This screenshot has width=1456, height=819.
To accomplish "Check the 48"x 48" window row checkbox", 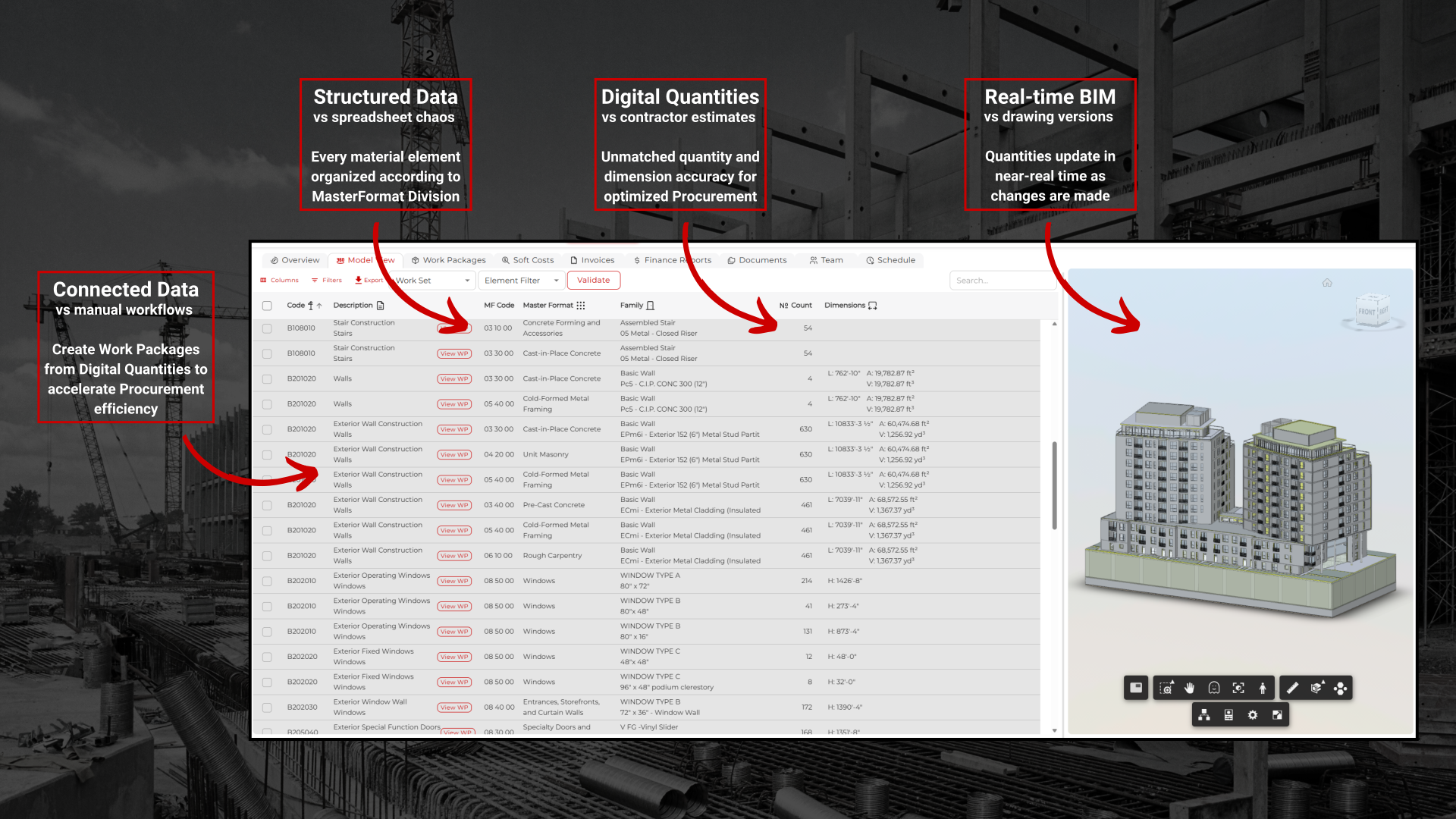I will click(267, 657).
